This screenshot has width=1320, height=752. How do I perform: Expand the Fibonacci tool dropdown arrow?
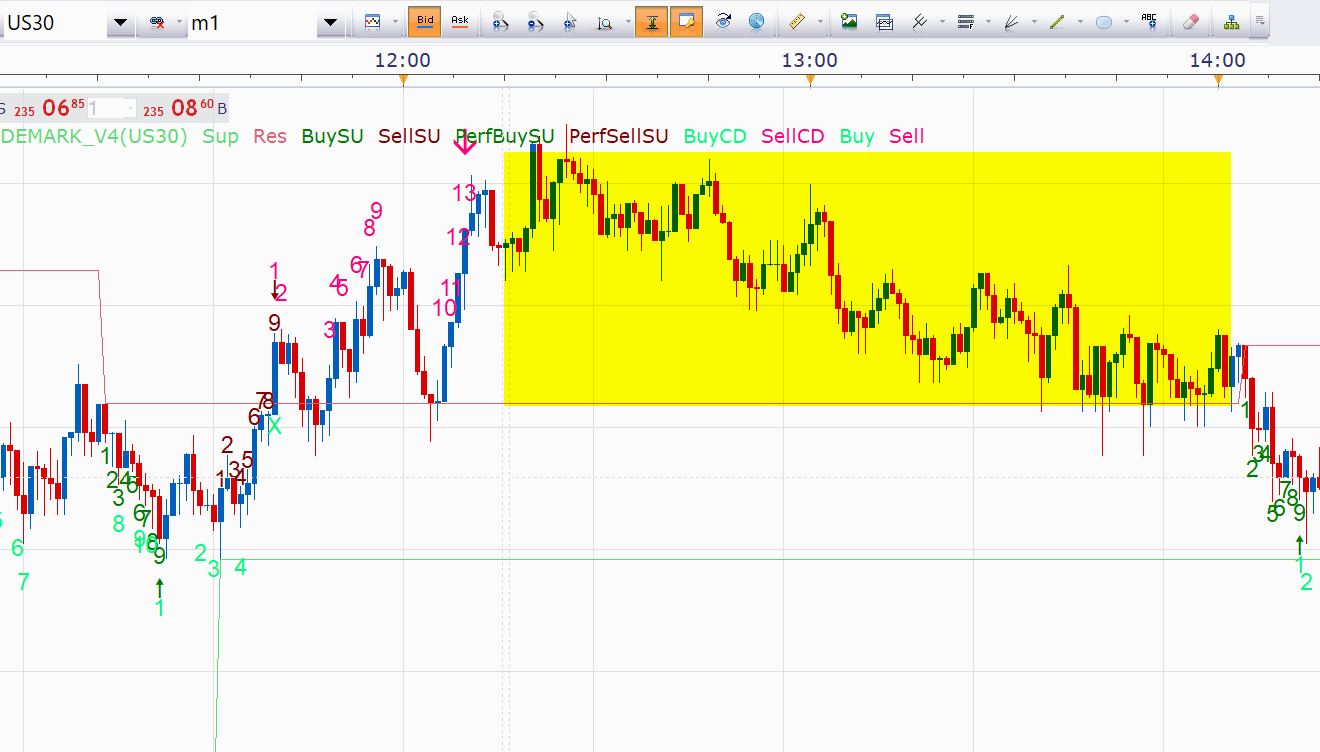point(990,22)
